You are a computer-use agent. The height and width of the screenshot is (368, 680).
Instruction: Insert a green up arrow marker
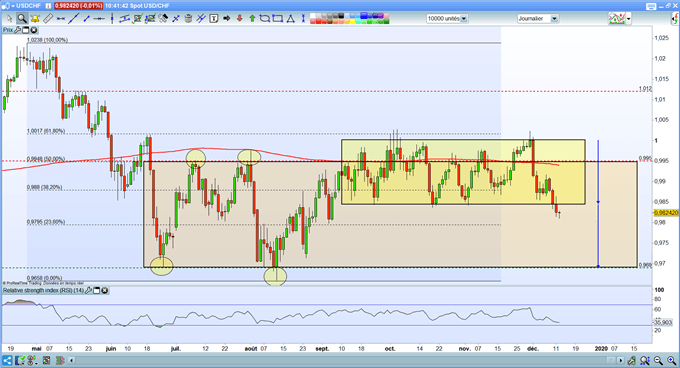tap(252, 19)
